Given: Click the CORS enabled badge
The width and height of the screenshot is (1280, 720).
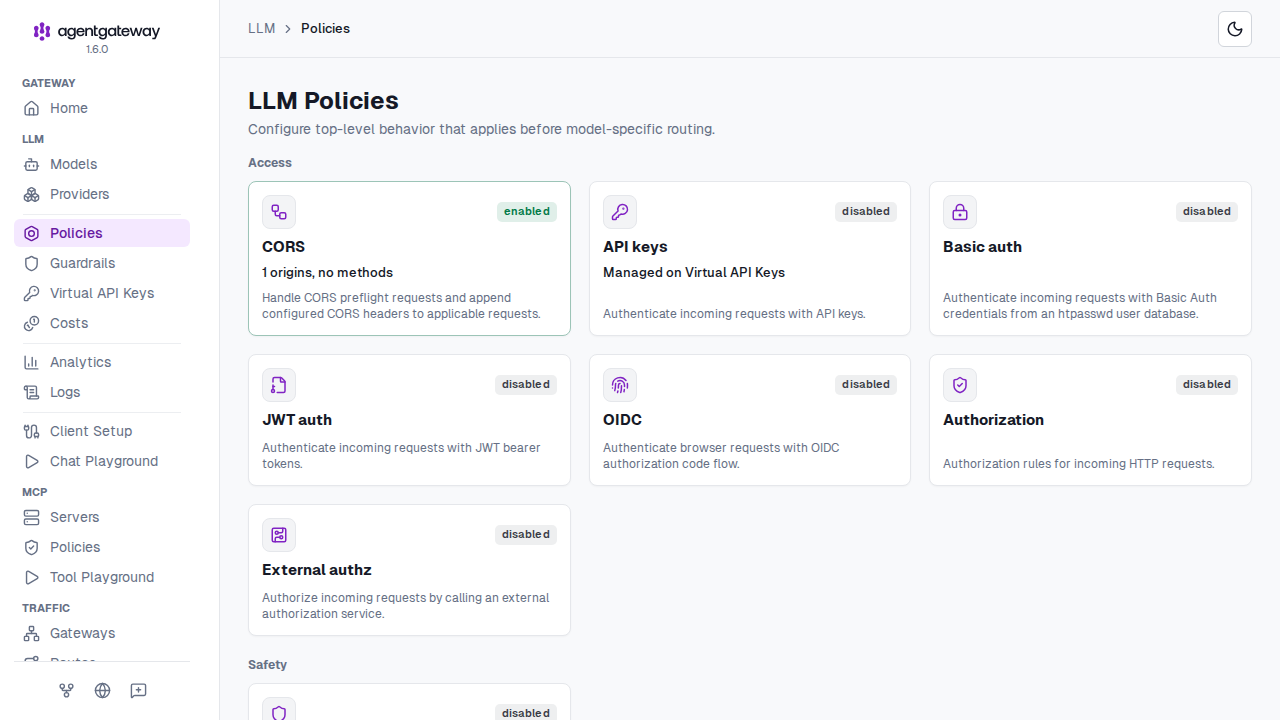Looking at the screenshot, I should (x=527, y=212).
